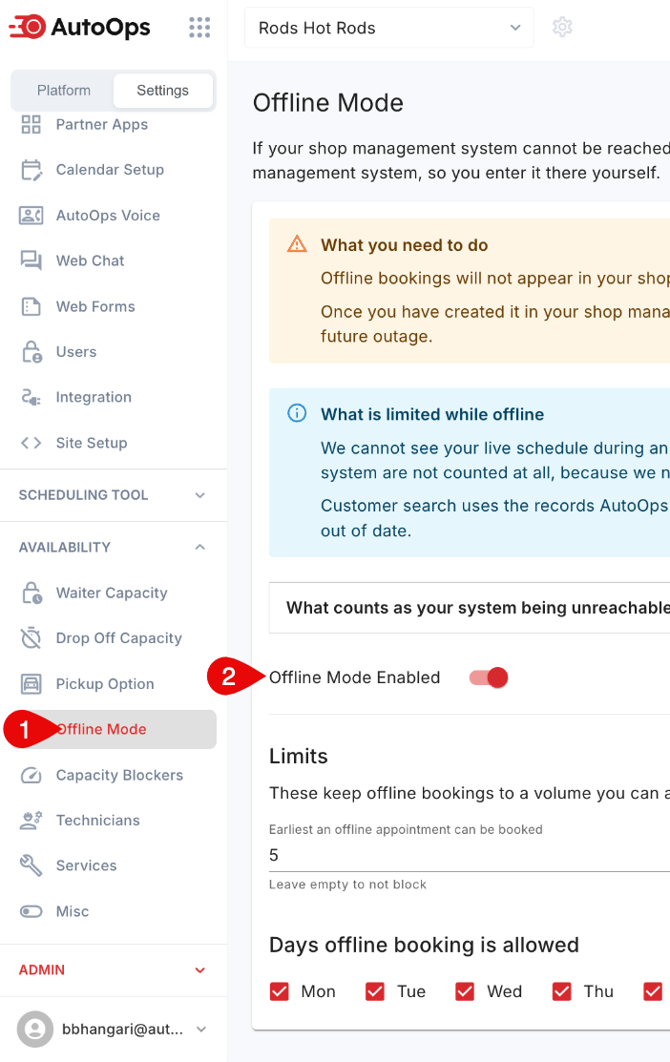The width and height of the screenshot is (670, 1062).
Task: Click the Site Setup code icon
Action: pos(31,443)
